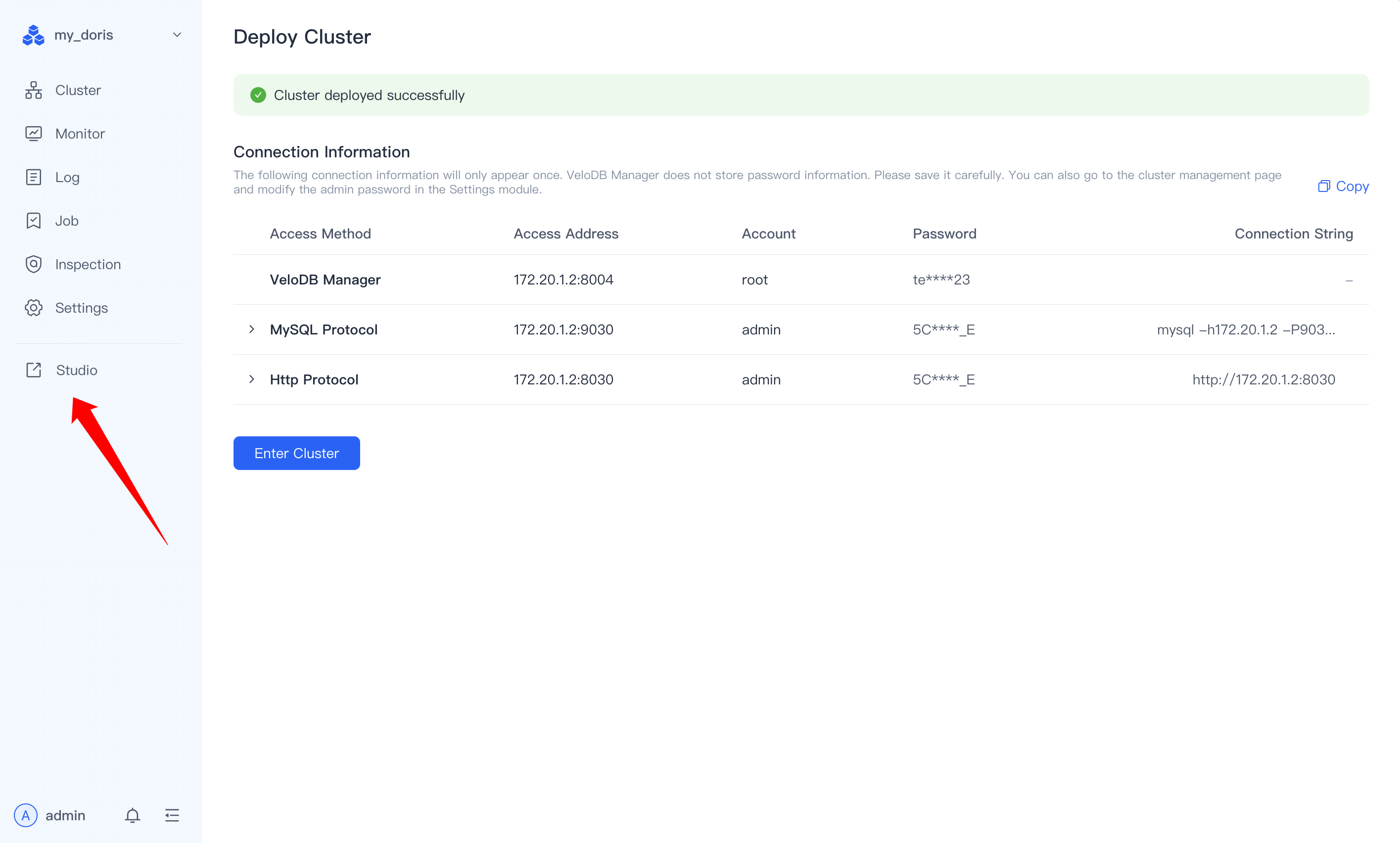Click the admin avatar icon
The height and width of the screenshot is (843, 1400).
pyautogui.click(x=26, y=815)
